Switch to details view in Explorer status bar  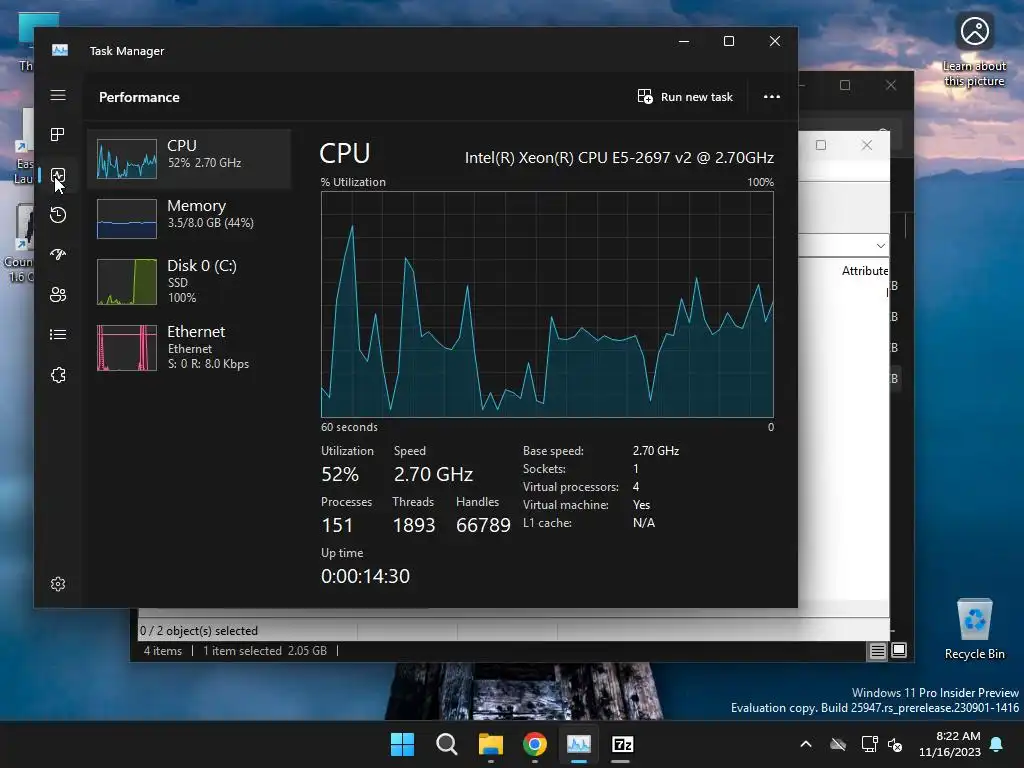878,650
